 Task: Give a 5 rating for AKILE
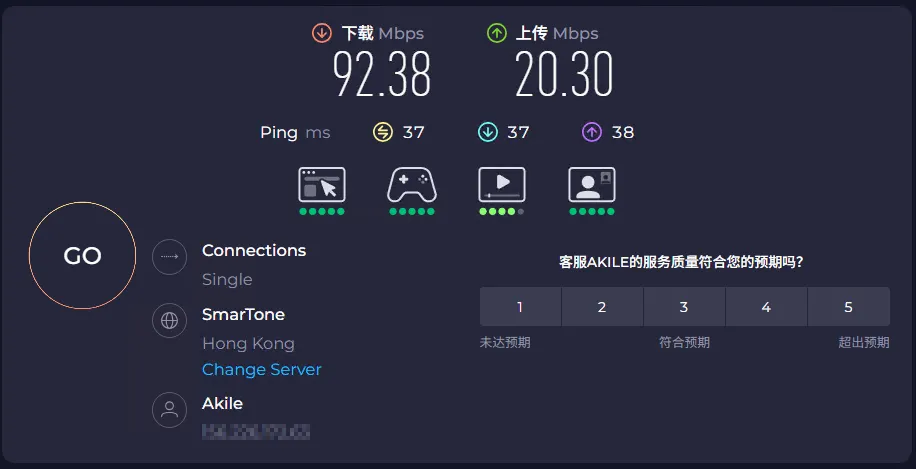click(848, 307)
